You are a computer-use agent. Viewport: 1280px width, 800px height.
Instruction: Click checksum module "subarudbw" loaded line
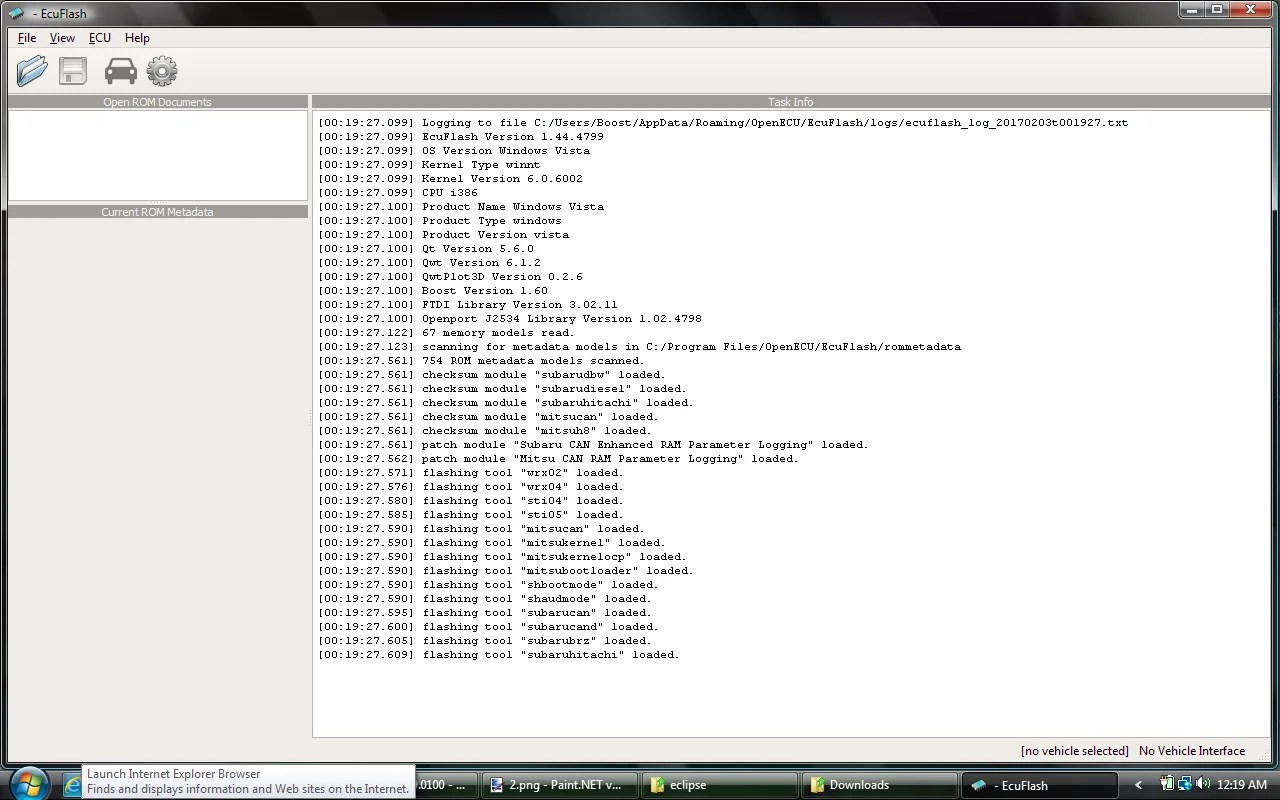492,375
